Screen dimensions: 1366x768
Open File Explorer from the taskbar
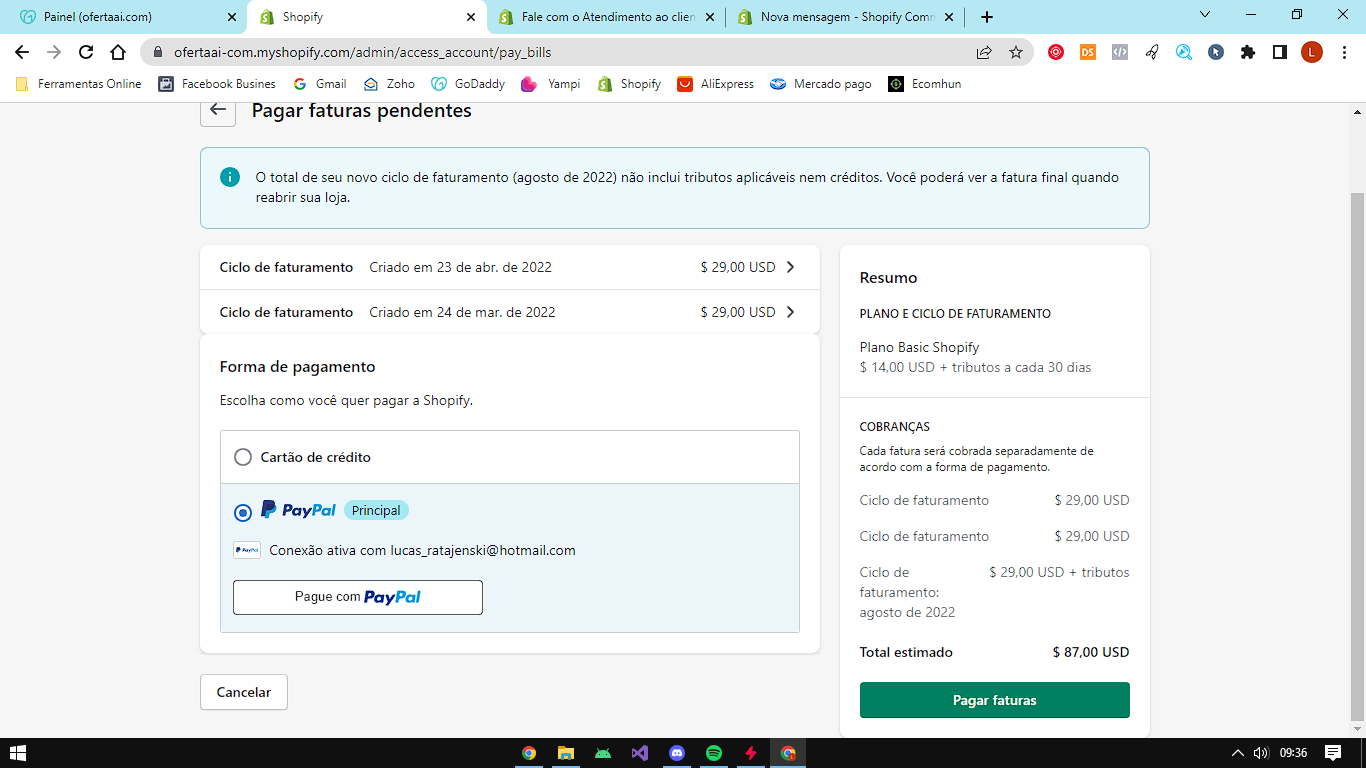(x=566, y=753)
